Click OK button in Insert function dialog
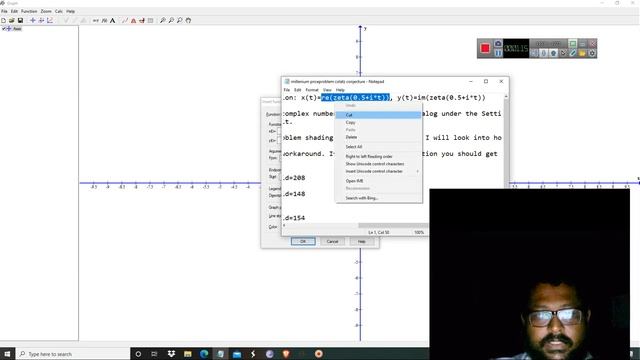 tap(303, 242)
